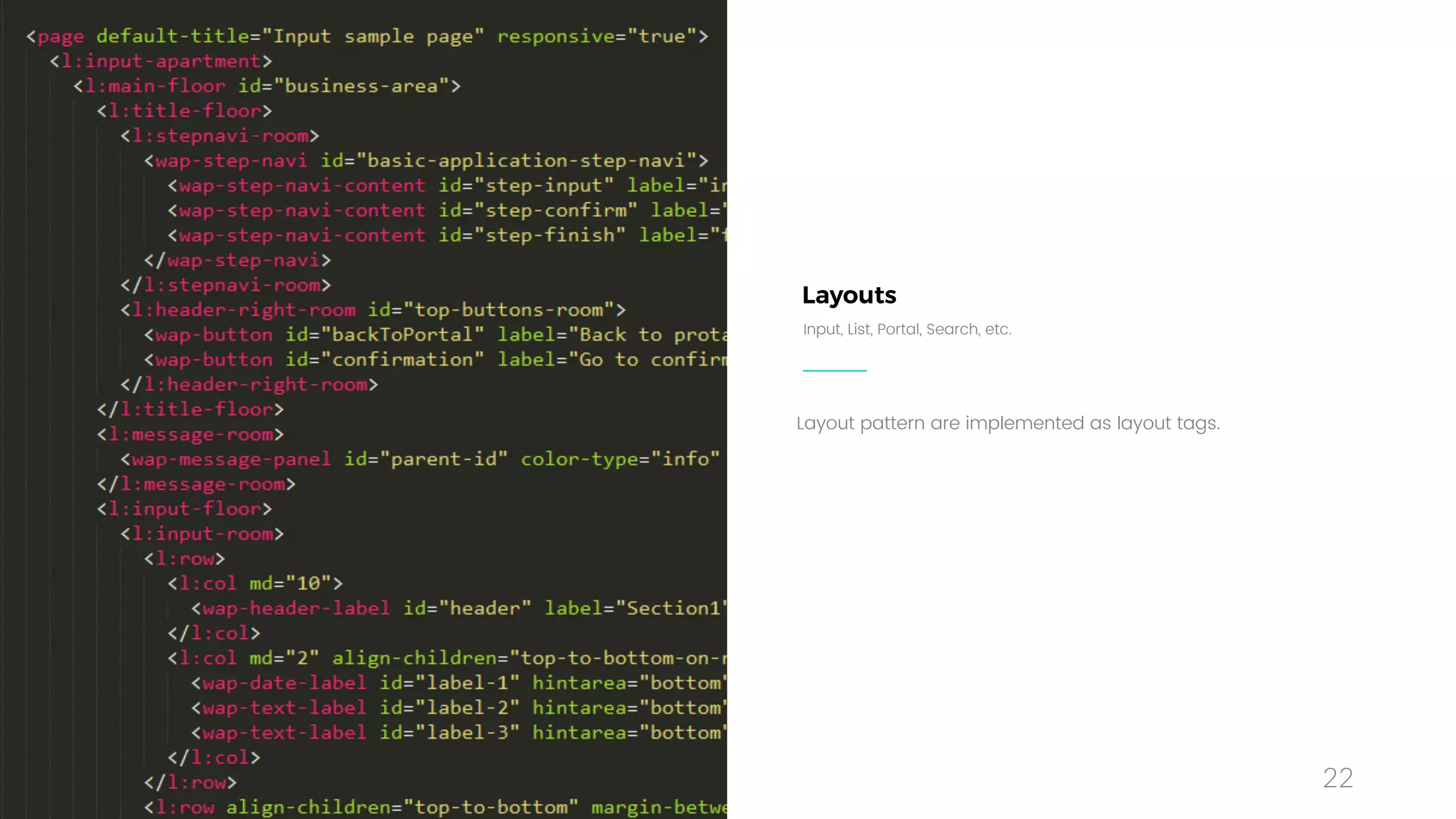1456x819 pixels.
Task: Click the opening l:stepnavi-room tag
Action: 220,136
